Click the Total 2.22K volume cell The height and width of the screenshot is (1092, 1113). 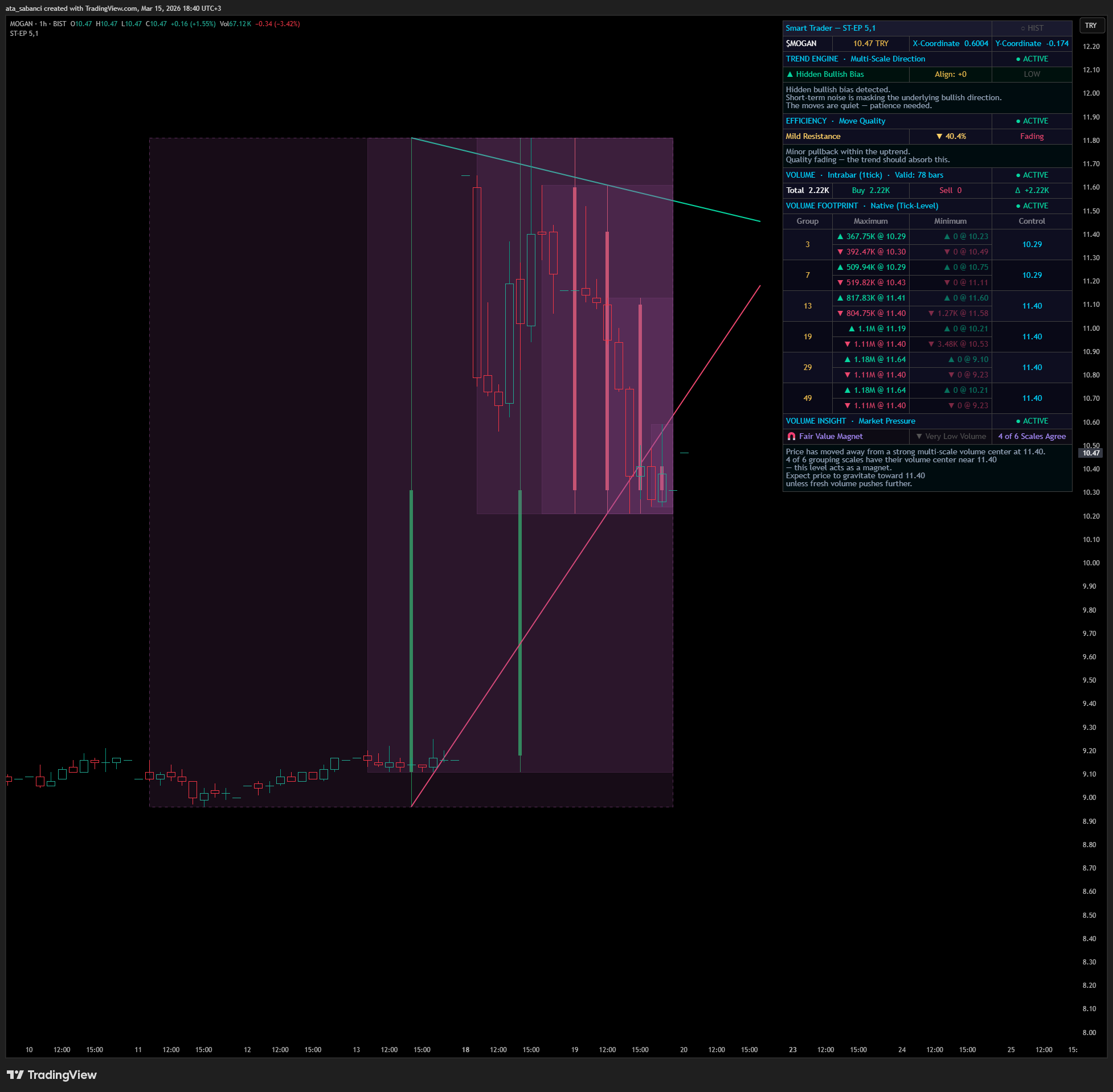point(807,190)
